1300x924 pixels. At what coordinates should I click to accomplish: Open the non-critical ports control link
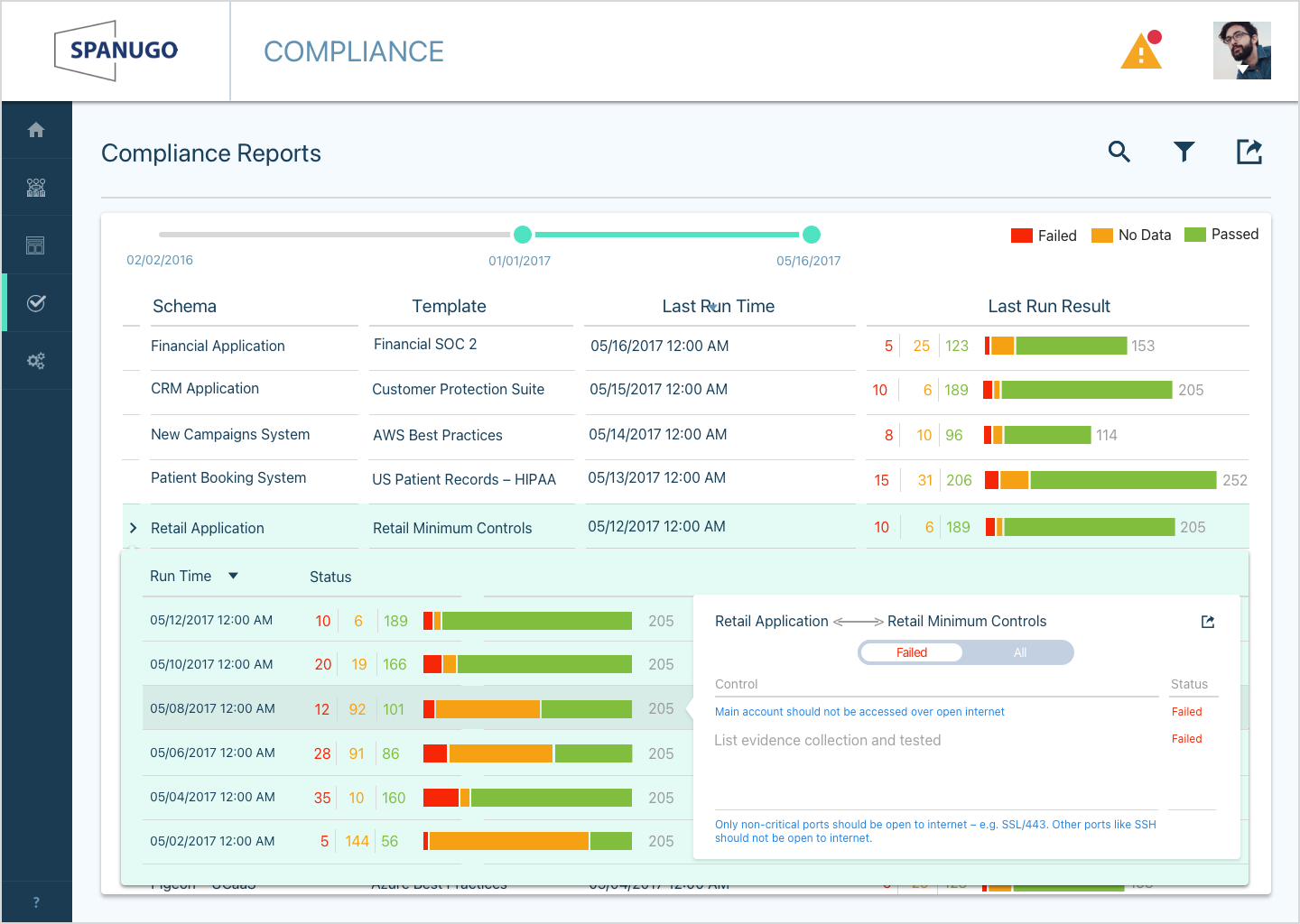[935, 831]
